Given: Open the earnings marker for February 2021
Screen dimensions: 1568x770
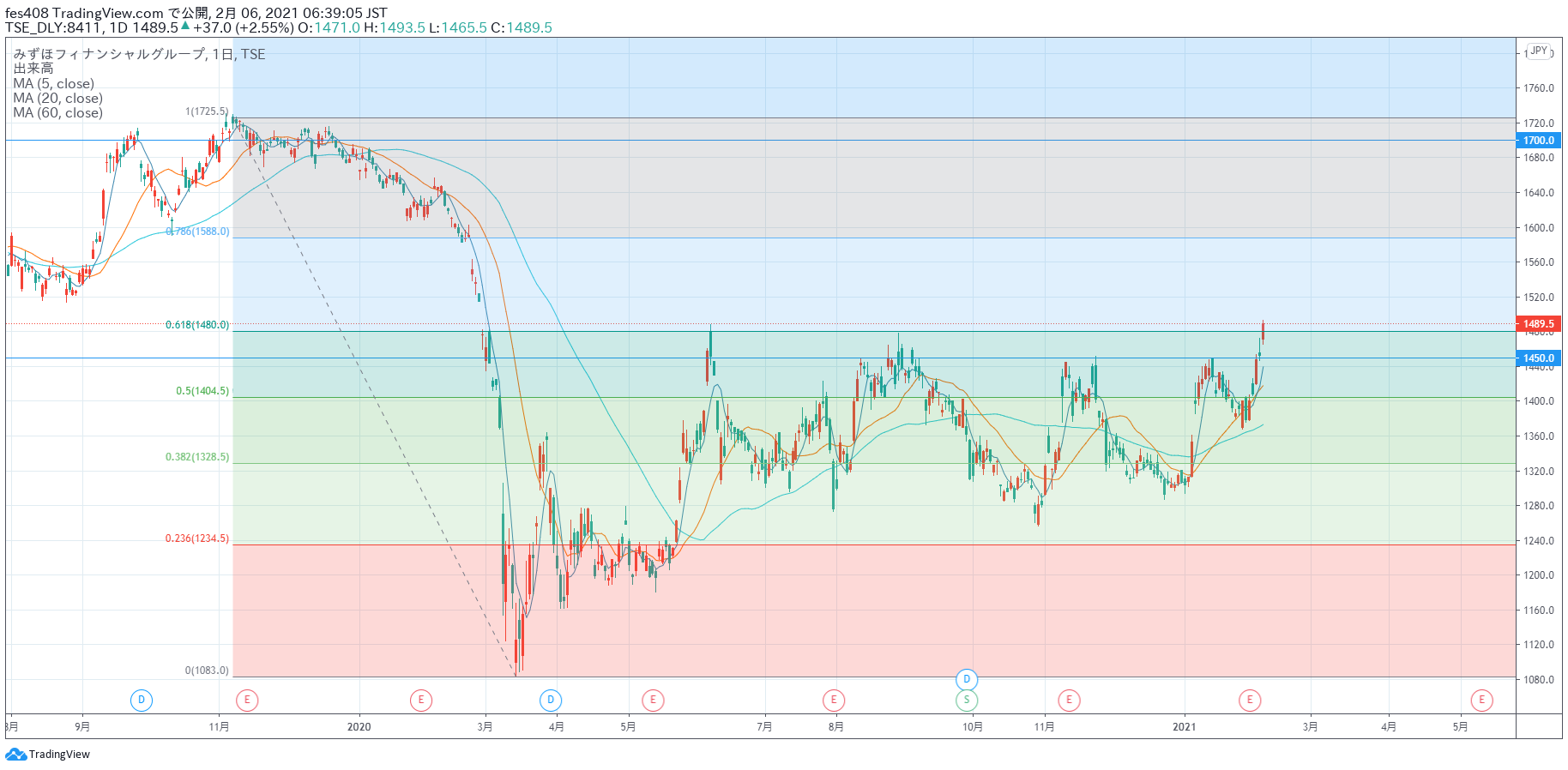Looking at the screenshot, I should (1250, 700).
